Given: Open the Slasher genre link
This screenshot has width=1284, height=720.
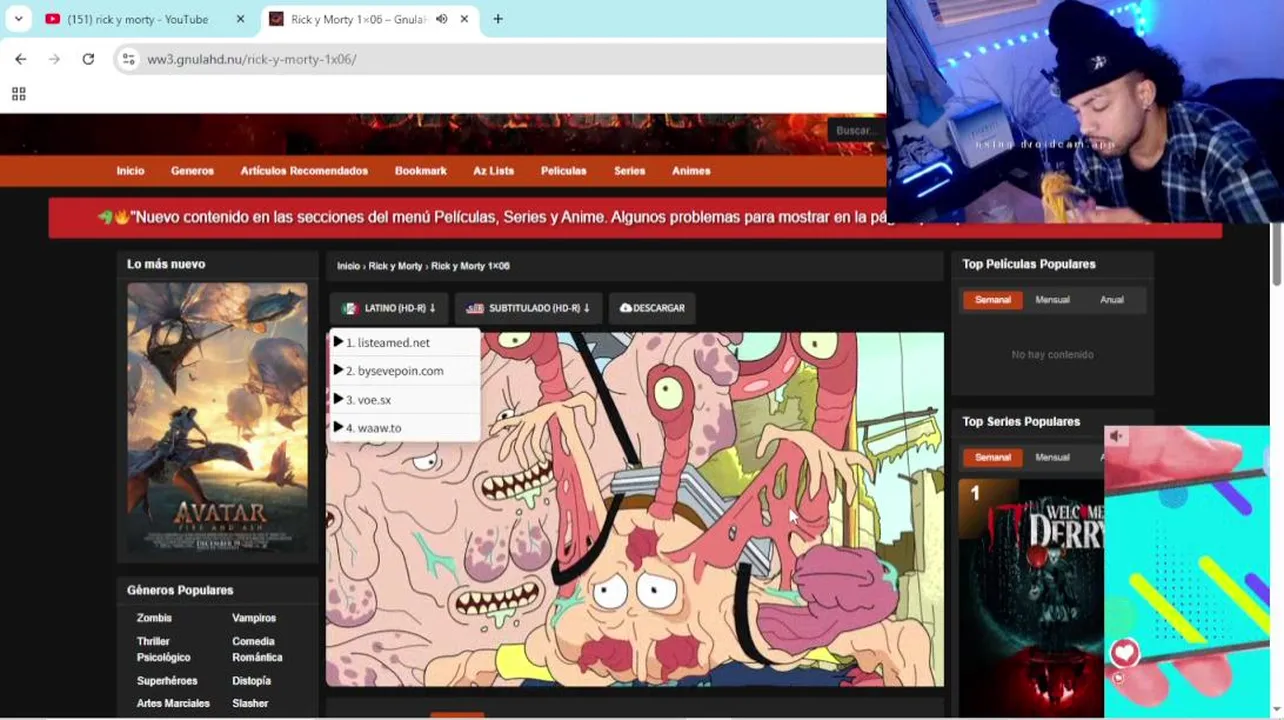Looking at the screenshot, I should (250, 704).
